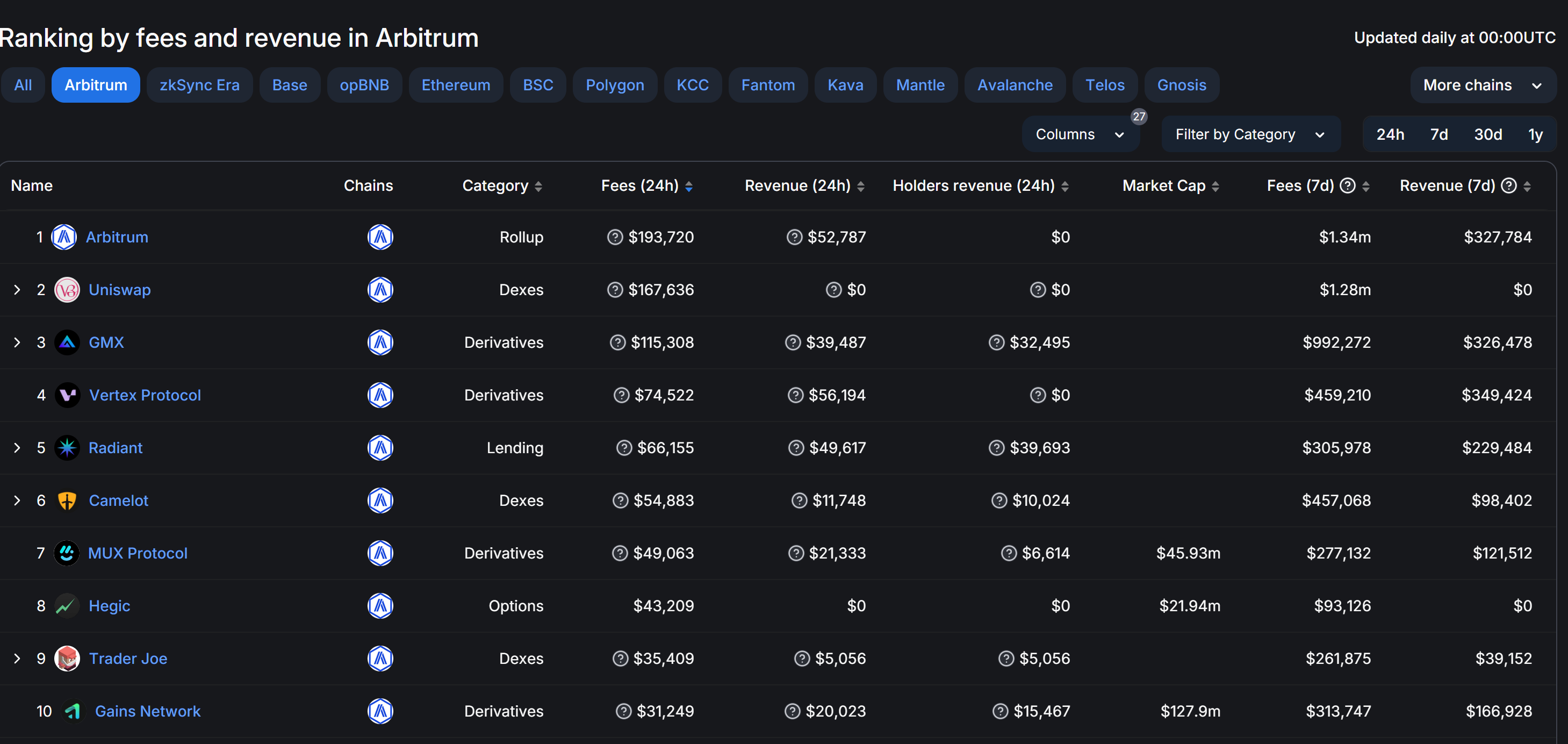Expand the Uniswap row chevron
Screen dimensions: 1568x744
[17, 290]
